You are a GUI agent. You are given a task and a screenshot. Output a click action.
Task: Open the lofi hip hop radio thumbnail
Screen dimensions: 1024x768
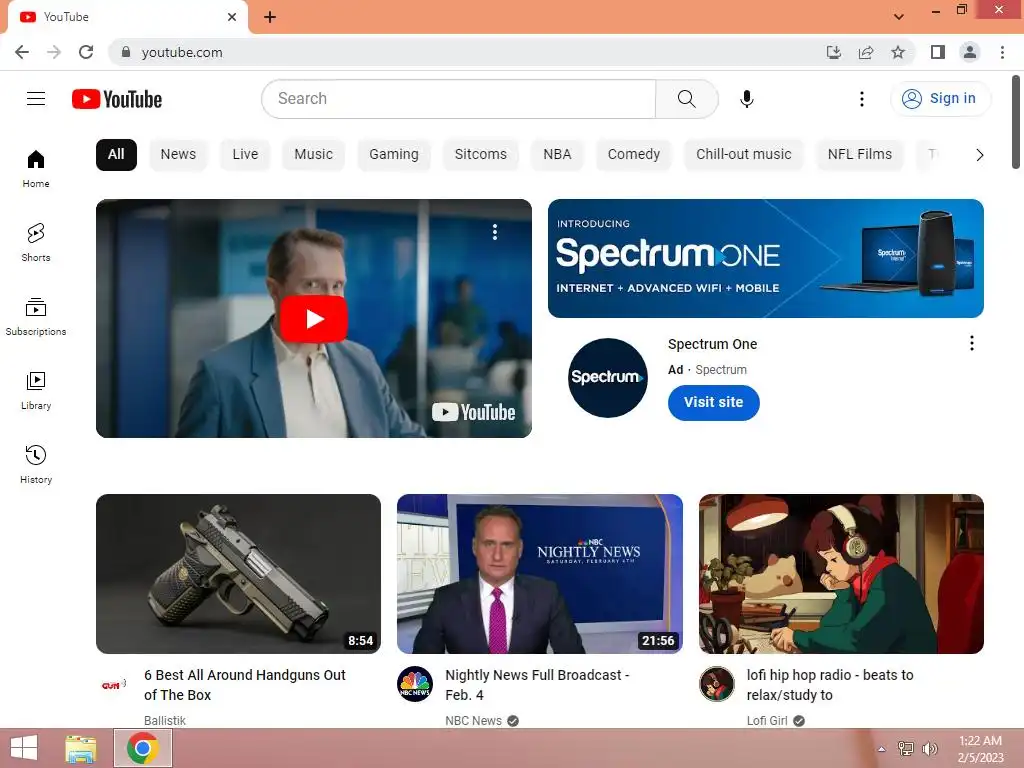(841, 574)
